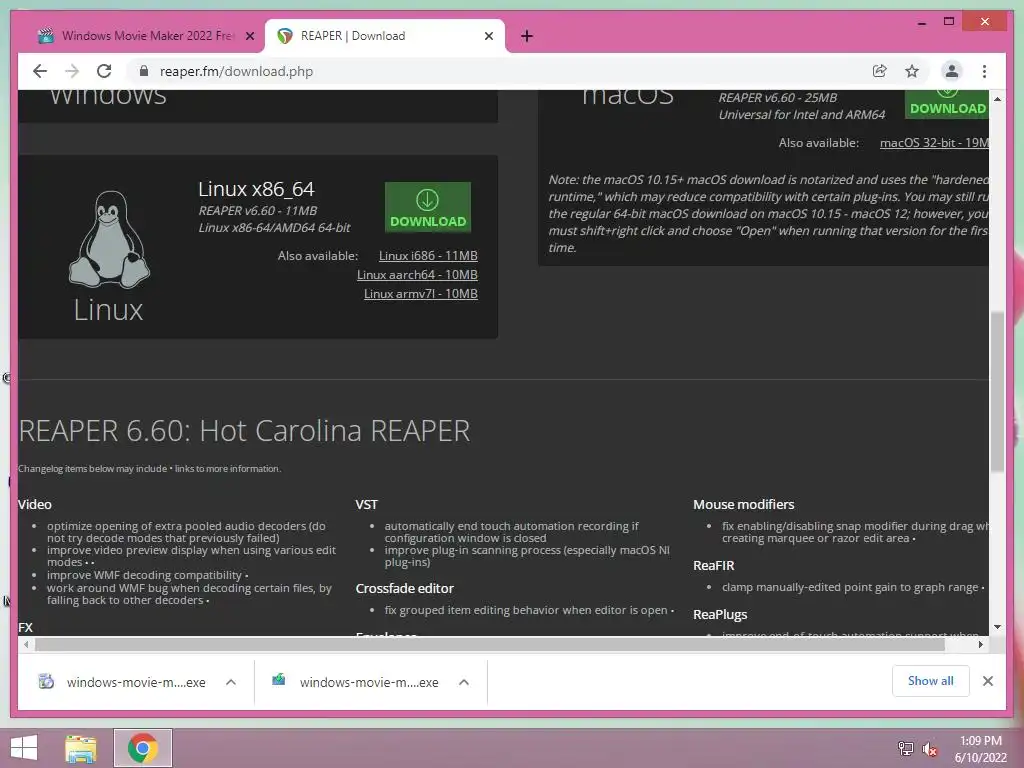1024x768 pixels.
Task: Click the network tray icon
Action: pyautogui.click(x=905, y=748)
